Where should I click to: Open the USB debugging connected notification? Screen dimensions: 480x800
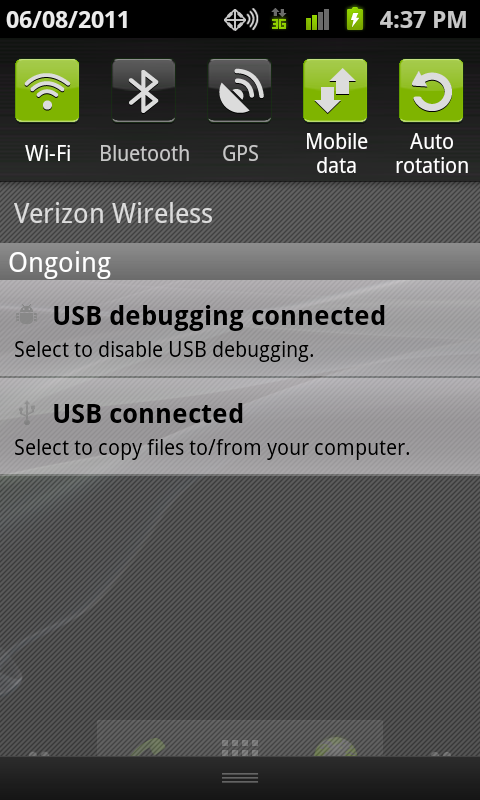point(240,329)
